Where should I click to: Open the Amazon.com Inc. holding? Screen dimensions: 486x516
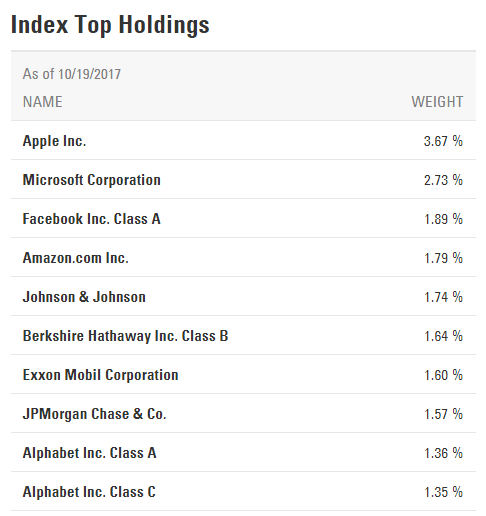[x=76, y=258]
